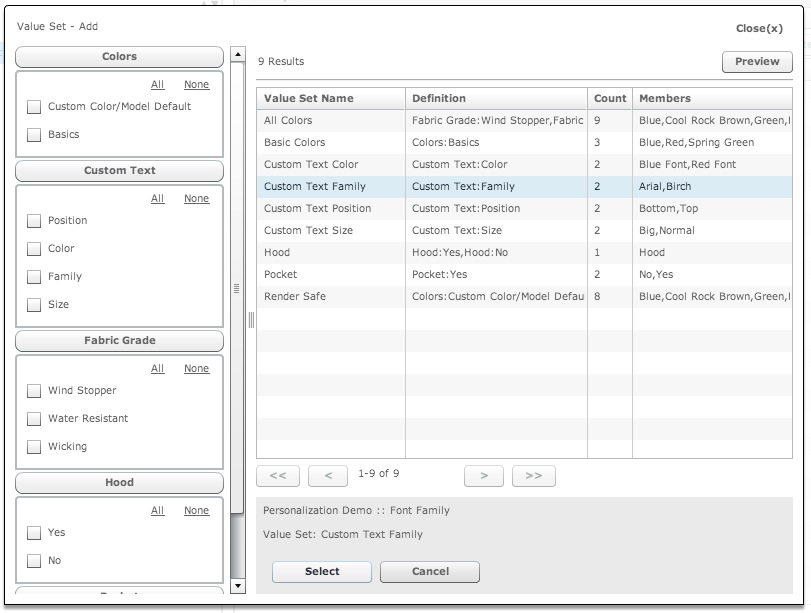
Task: Click the last page pagination arrow
Action: [x=533, y=475]
